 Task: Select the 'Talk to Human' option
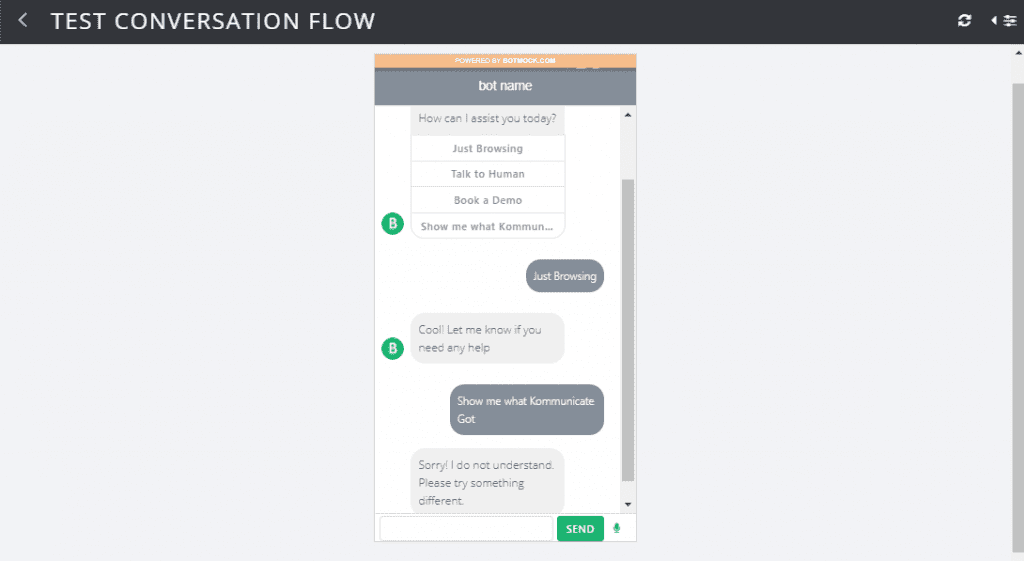point(488,174)
